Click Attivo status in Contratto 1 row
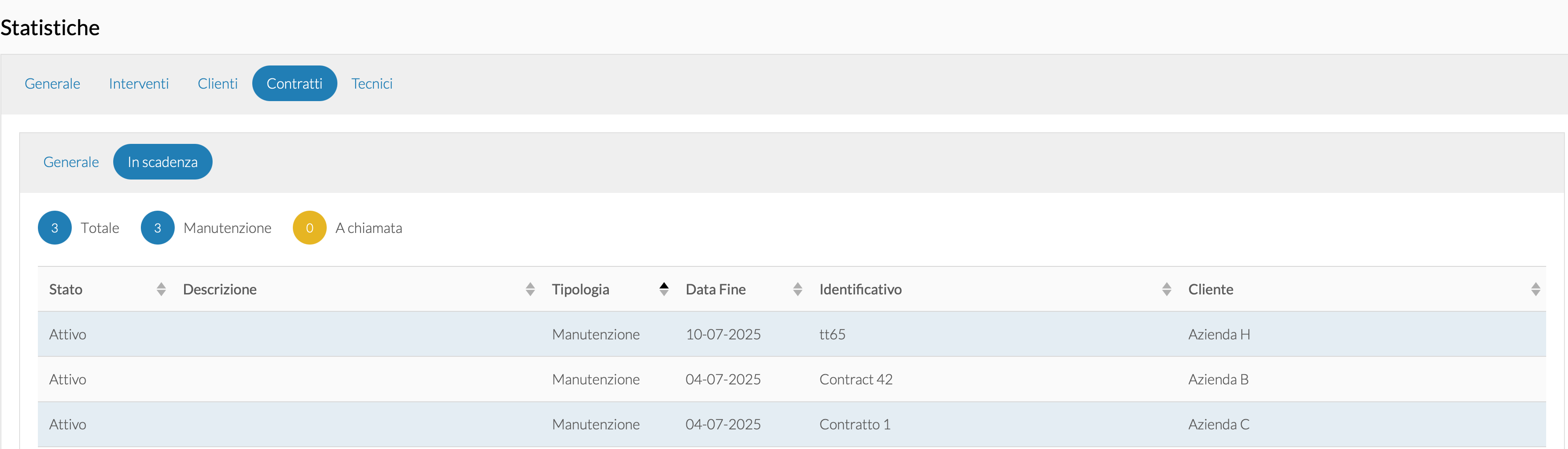Viewport: 1568px width, 449px height. (x=68, y=424)
